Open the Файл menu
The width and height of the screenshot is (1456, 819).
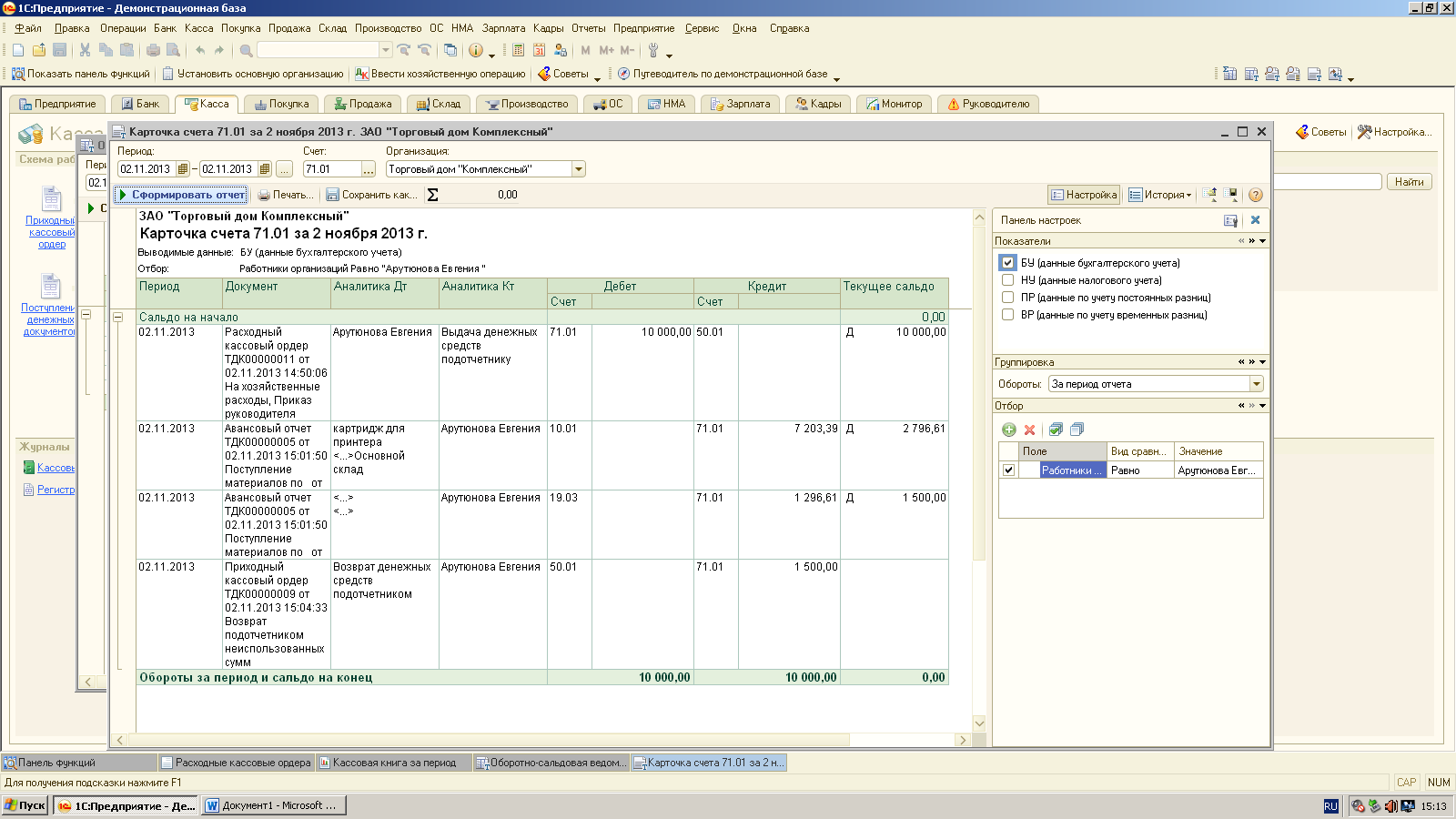pyautogui.click(x=27, y=28)
